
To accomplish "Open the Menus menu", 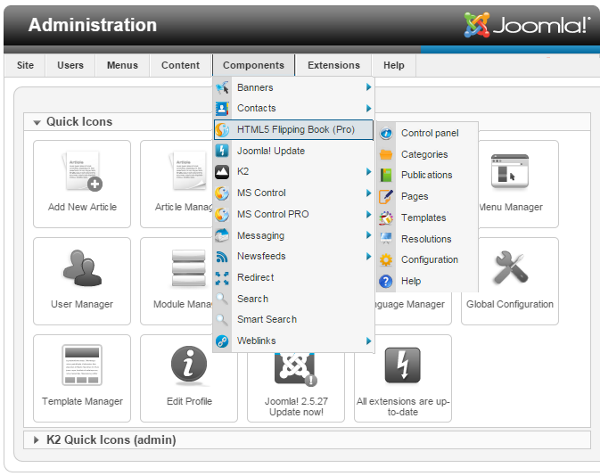I will pos(122,65).
